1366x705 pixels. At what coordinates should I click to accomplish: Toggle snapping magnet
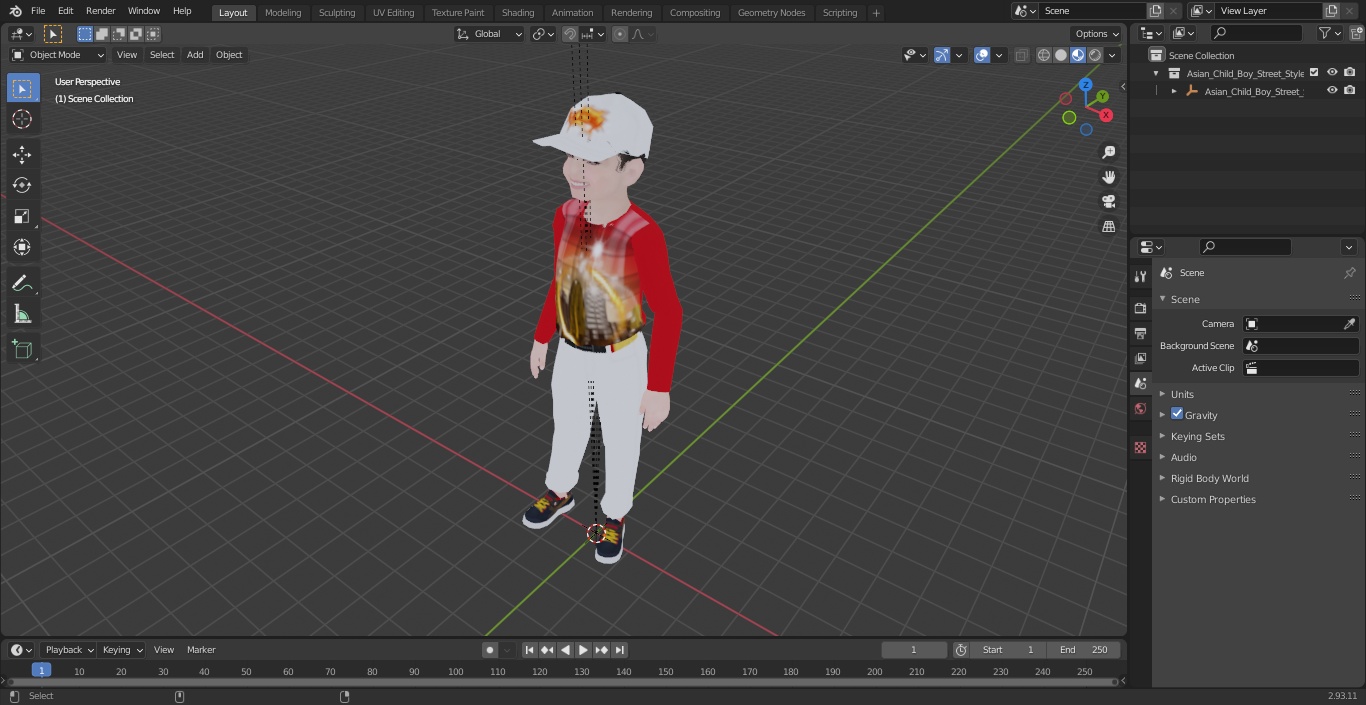tap(570, 34)
